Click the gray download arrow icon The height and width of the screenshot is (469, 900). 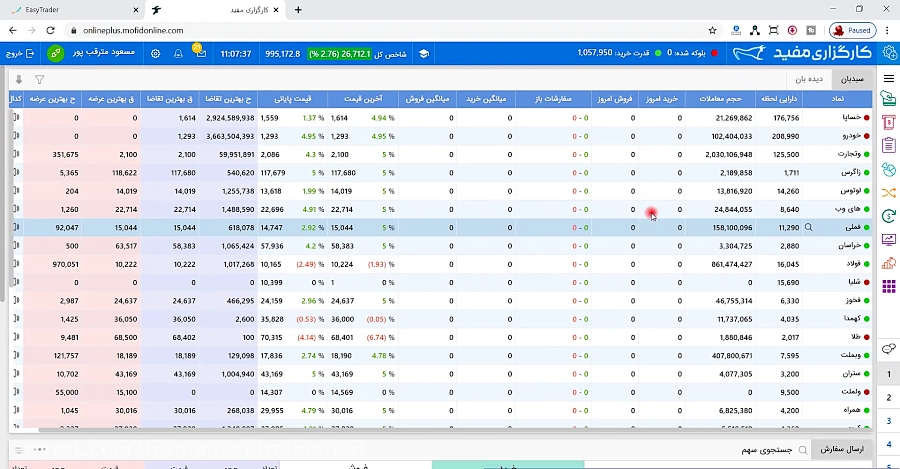[x=19, y=80]
